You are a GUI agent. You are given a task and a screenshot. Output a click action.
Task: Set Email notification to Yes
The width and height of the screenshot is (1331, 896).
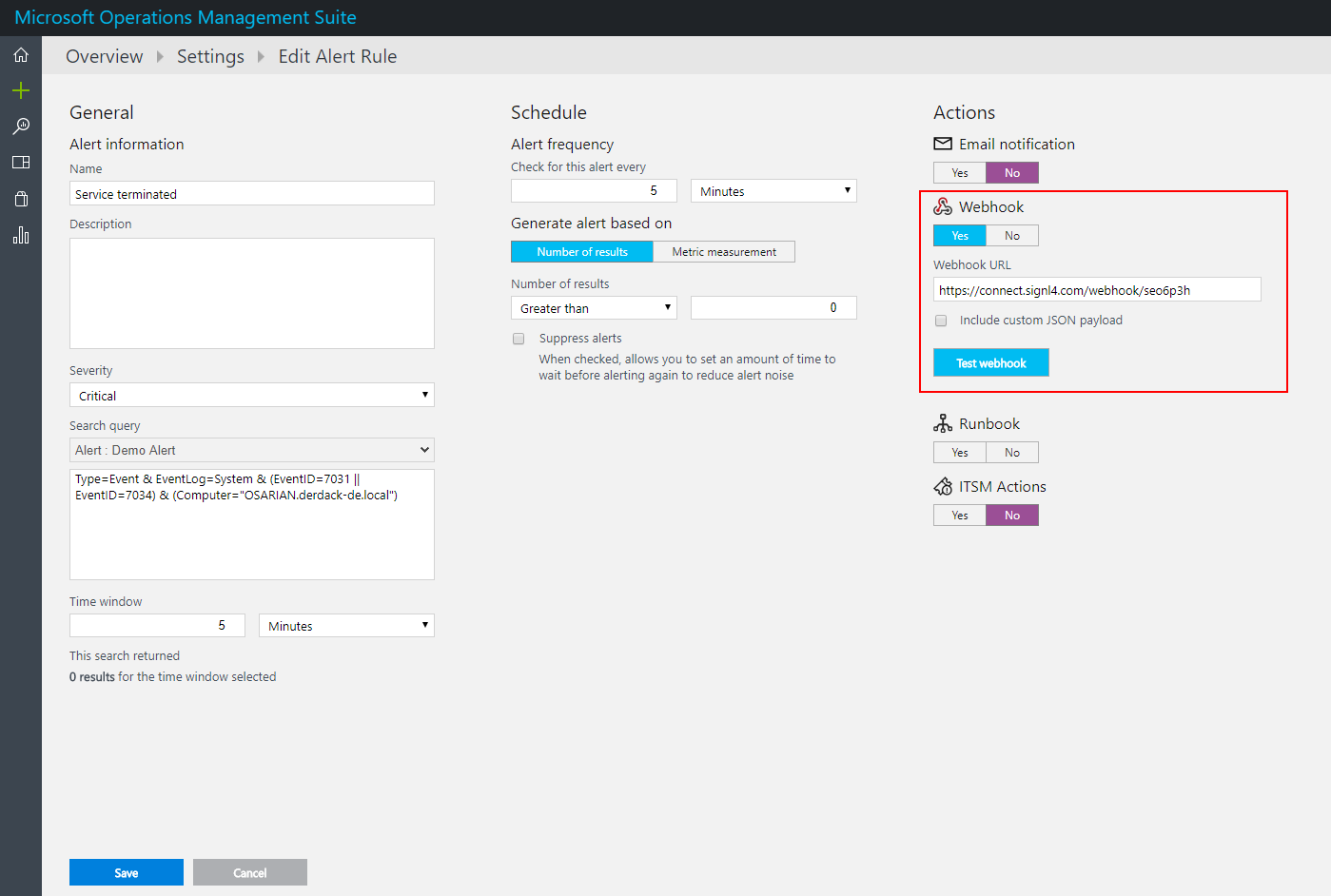[960, 173]
